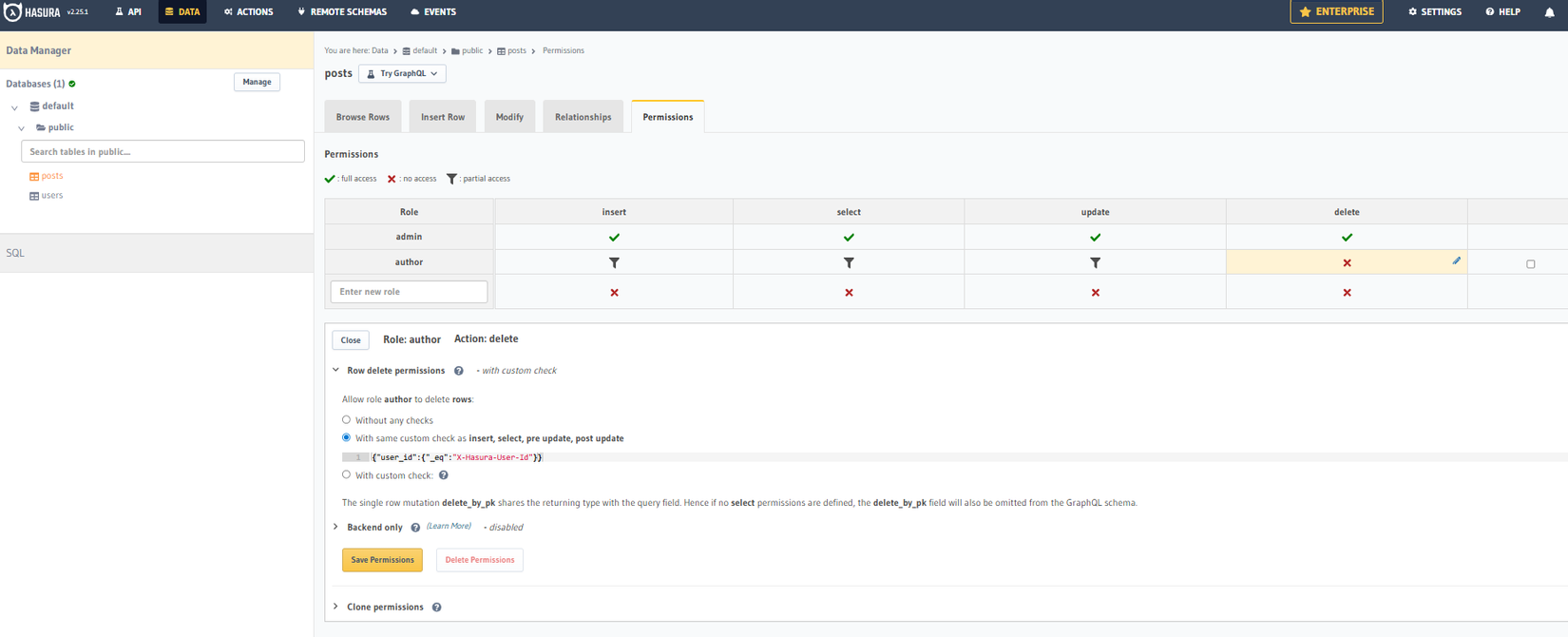1568x637 pixels.
Task: Open the Learn More link
Action: click(x=449, y=527)
